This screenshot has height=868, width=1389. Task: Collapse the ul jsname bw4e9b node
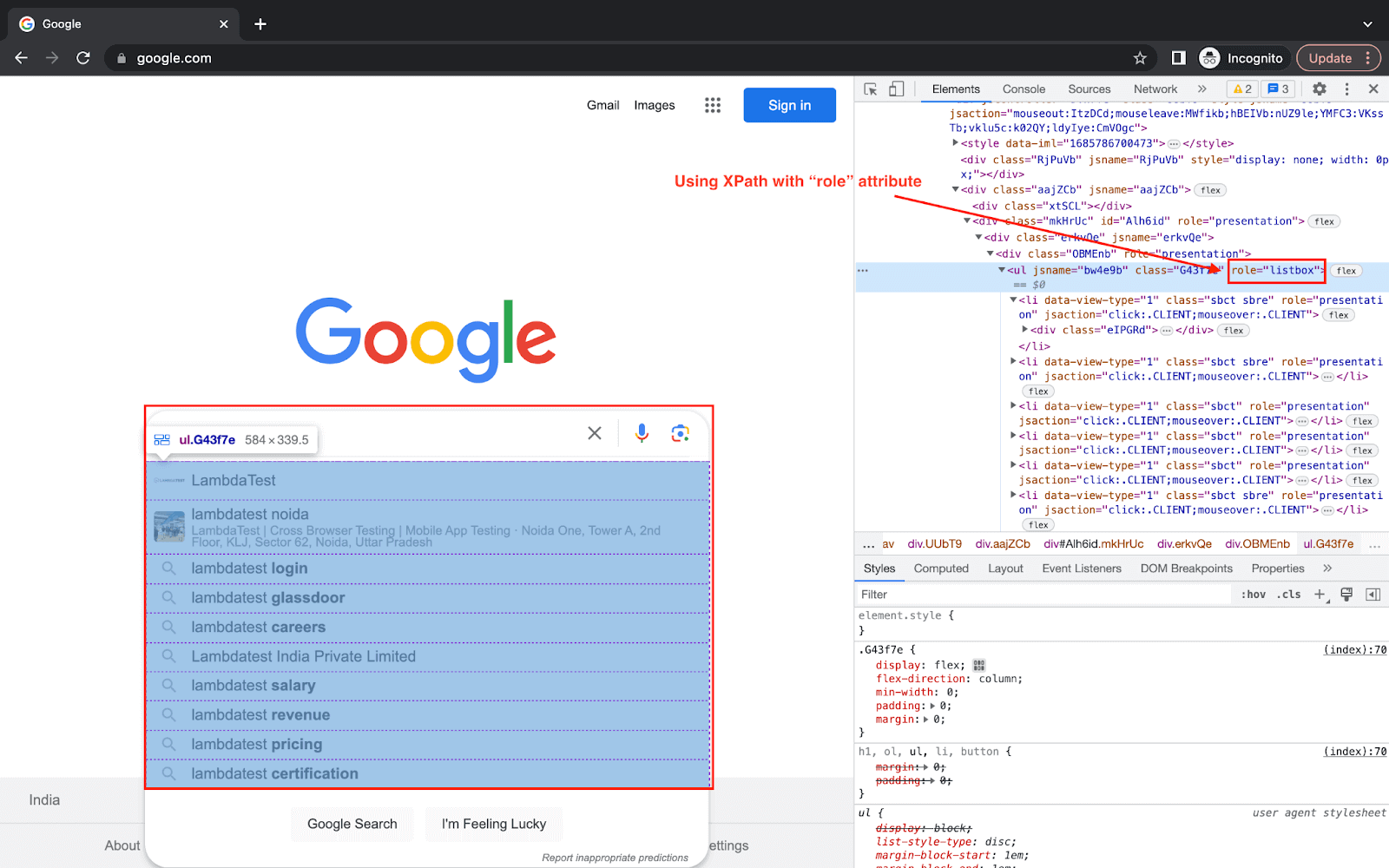pos(1002,270)
